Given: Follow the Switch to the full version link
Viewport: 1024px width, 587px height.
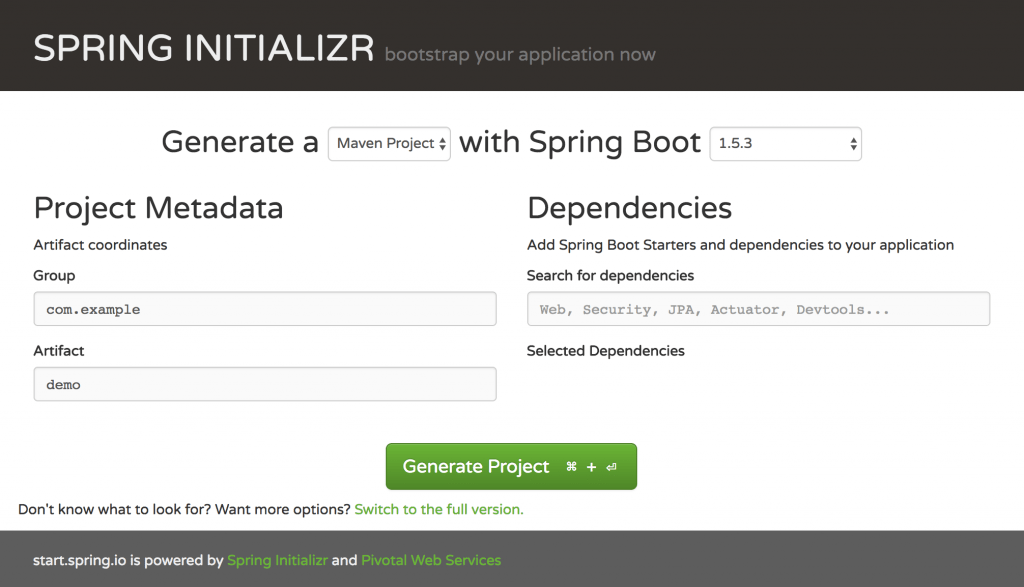Looking at the screenshot, I should point(438,509).
